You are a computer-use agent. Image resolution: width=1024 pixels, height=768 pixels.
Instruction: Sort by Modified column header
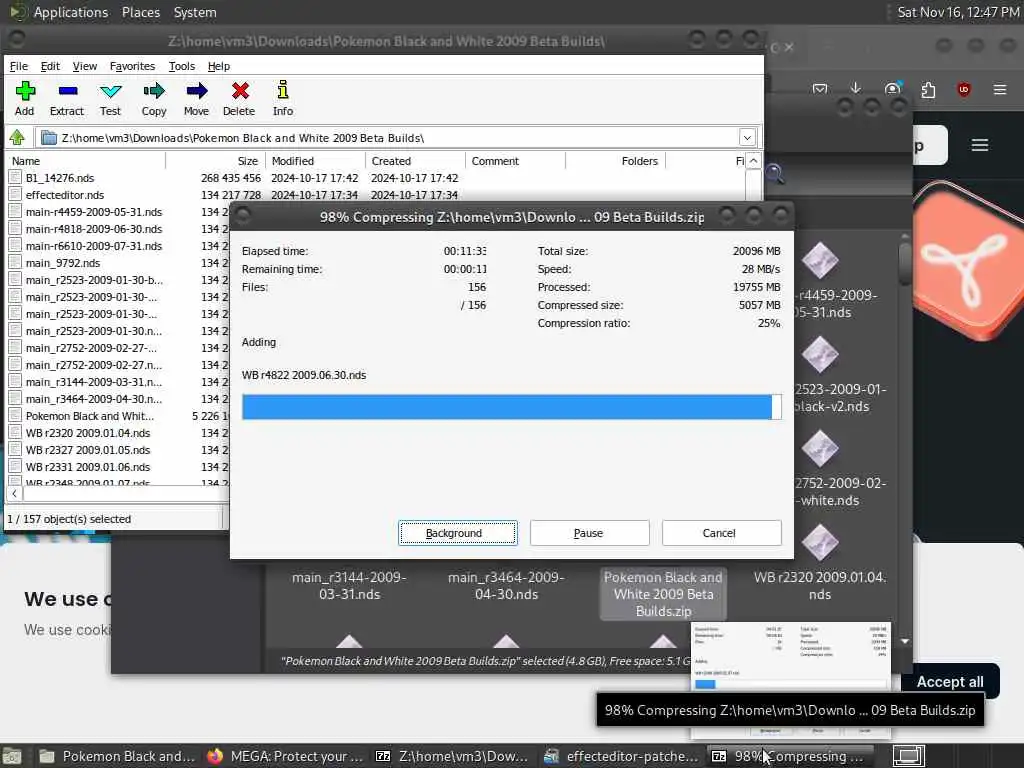315,161
